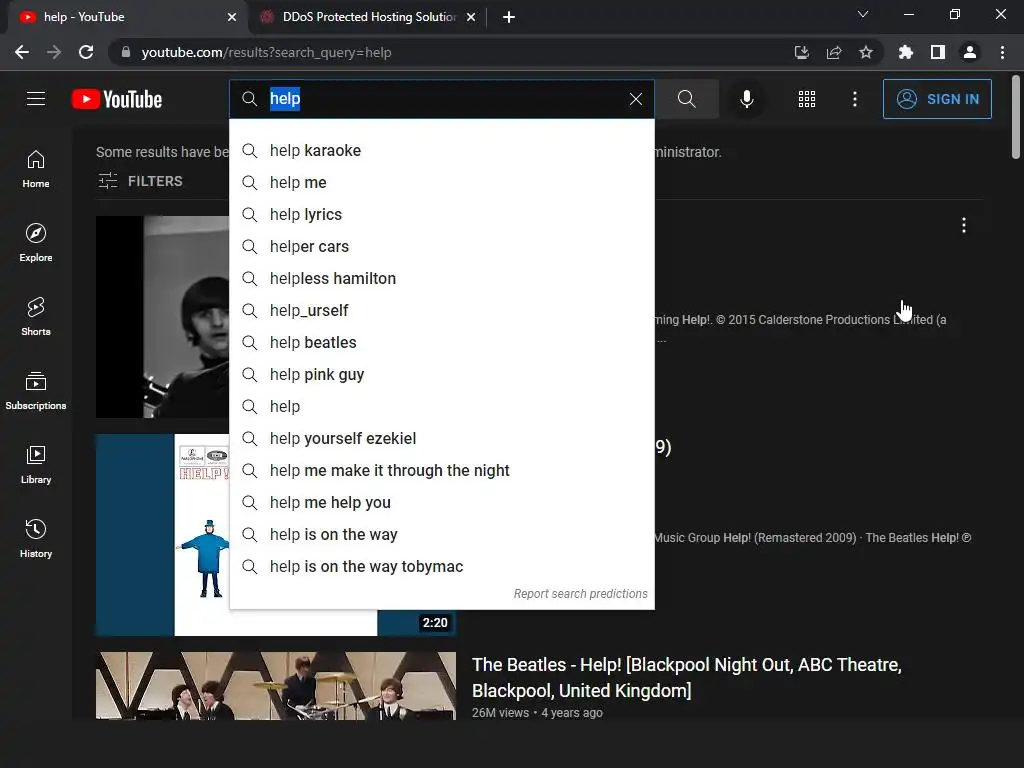The height and width of the screenshot is (768, 1024).
Task: Open the YouTube settings three-dot menu
Action: [855, 99]
